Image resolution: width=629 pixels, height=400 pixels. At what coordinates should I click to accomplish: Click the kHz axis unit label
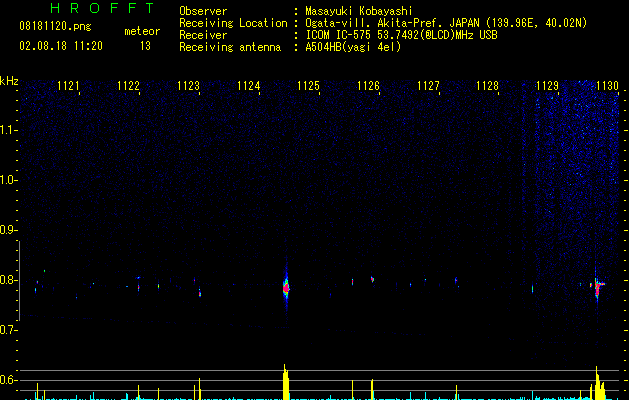click(9, 81)
